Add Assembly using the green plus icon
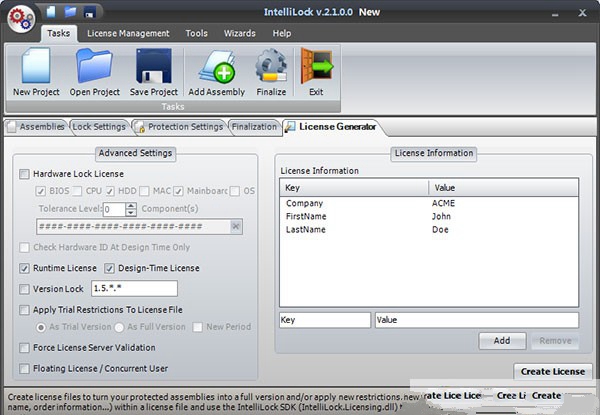Viewport: 600px width, 415px height. pos(217,72)
